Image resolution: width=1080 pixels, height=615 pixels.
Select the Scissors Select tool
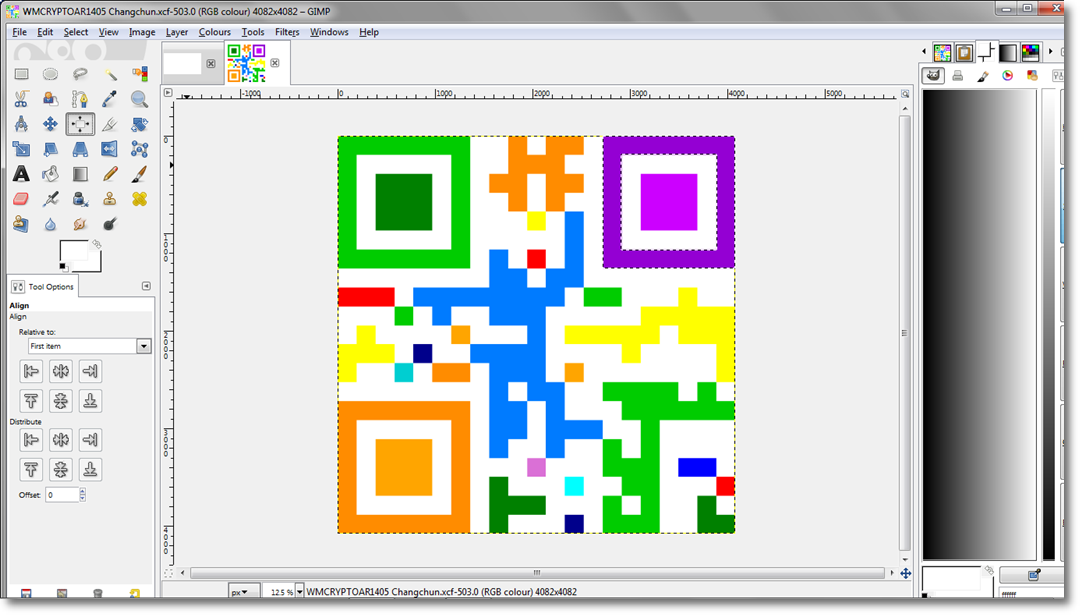click(x=21, y=99)
